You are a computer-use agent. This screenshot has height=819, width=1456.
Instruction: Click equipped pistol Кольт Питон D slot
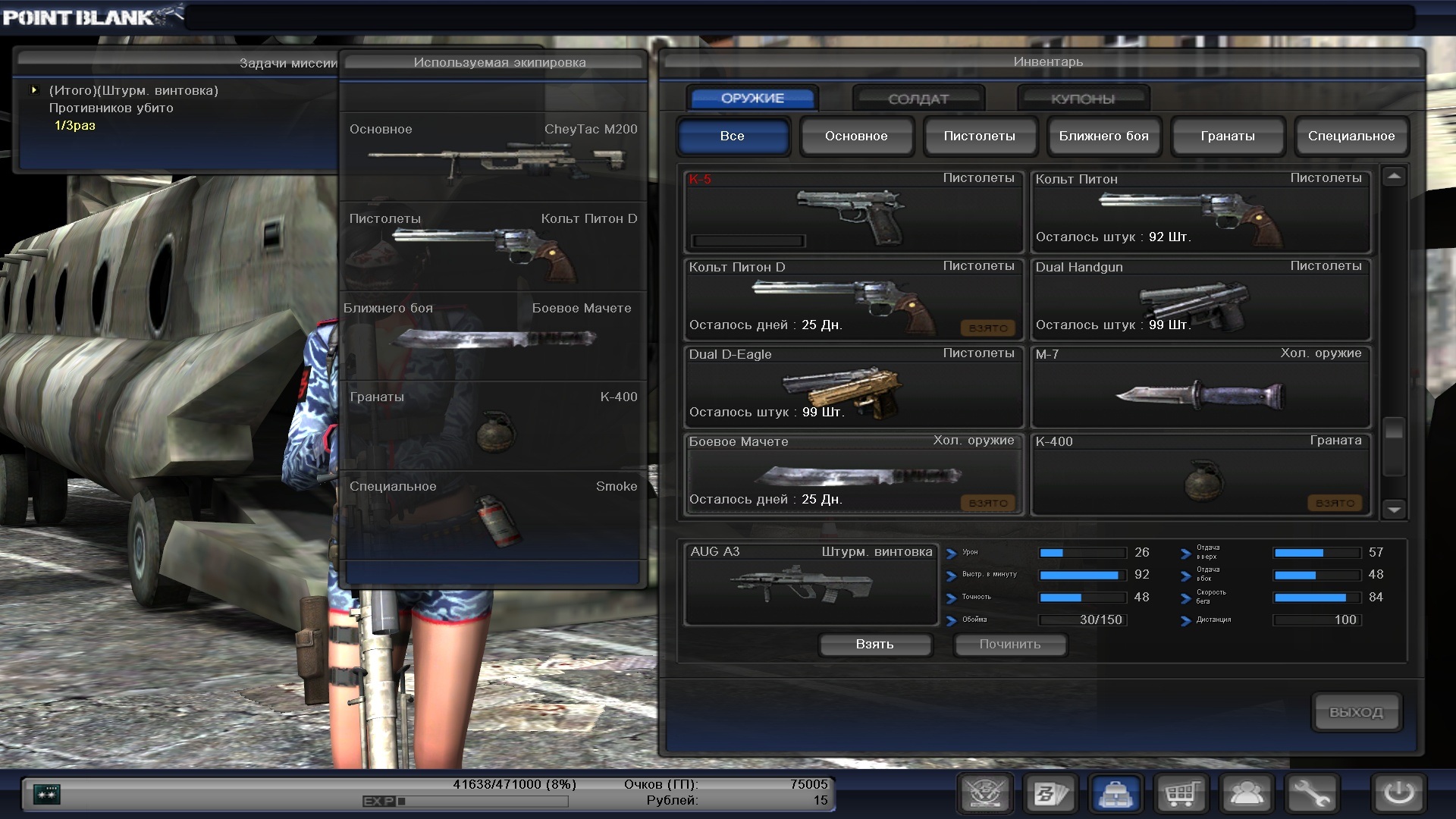pyautogui.click(x=493, y=246)
